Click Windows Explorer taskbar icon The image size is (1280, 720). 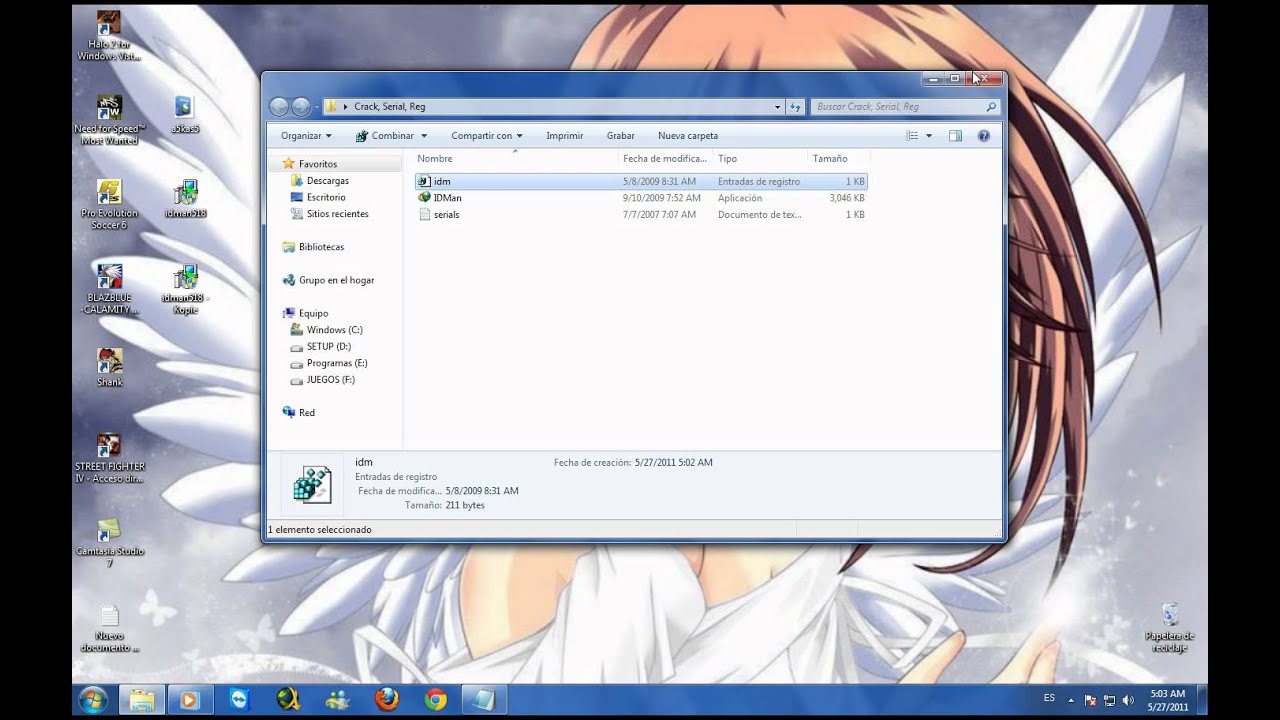[x=142, y=699]
